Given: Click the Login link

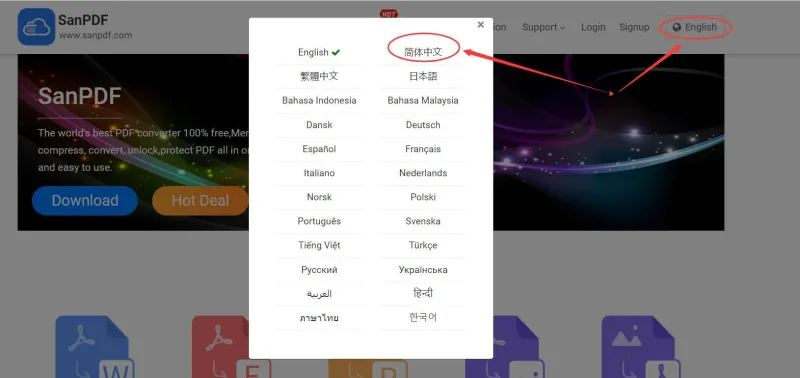Looking at the screenshot, I should coord(593,28).
